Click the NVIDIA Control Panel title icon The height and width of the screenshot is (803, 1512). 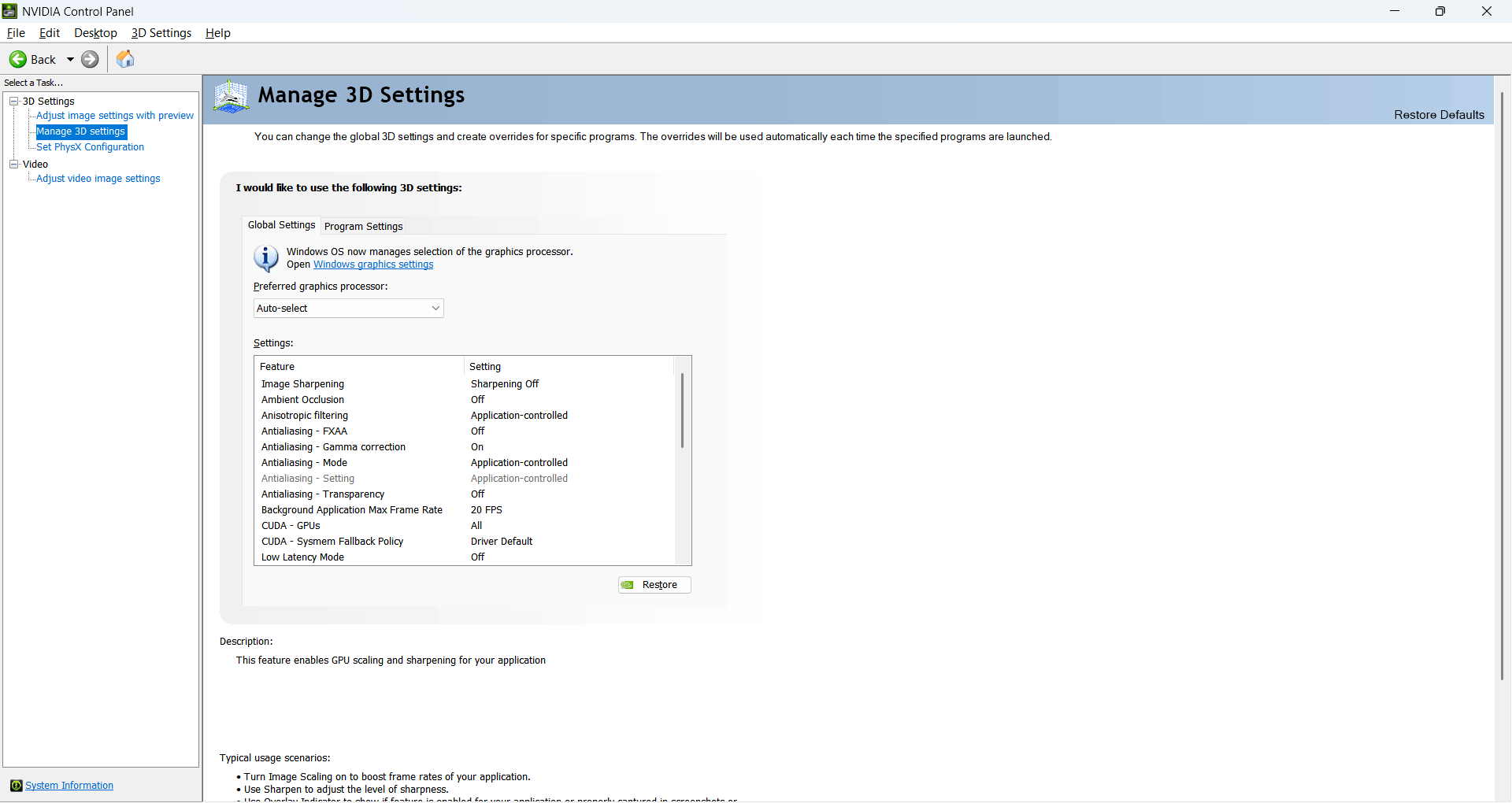[x=10, y=11]
